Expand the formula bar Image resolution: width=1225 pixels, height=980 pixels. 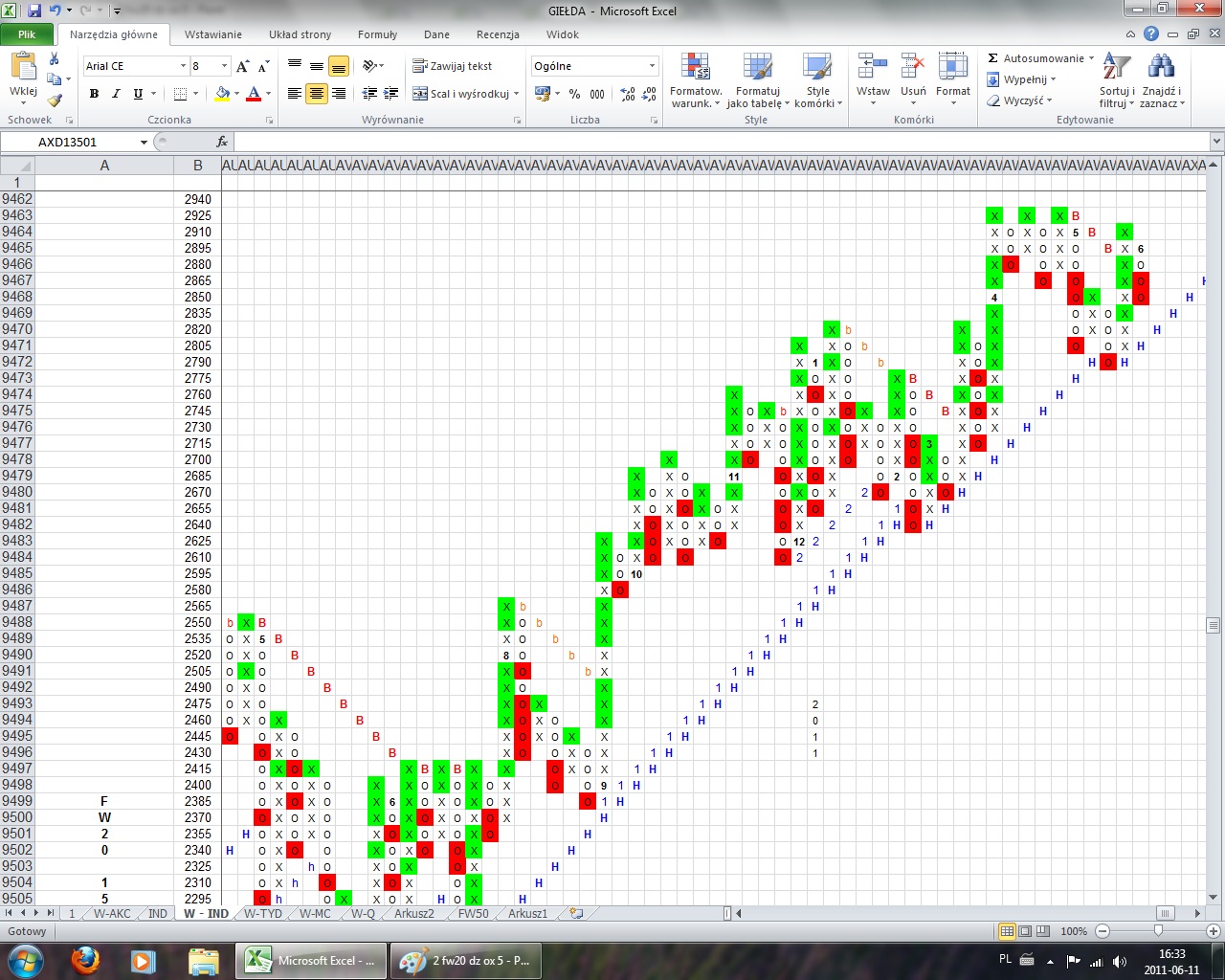1216,142
